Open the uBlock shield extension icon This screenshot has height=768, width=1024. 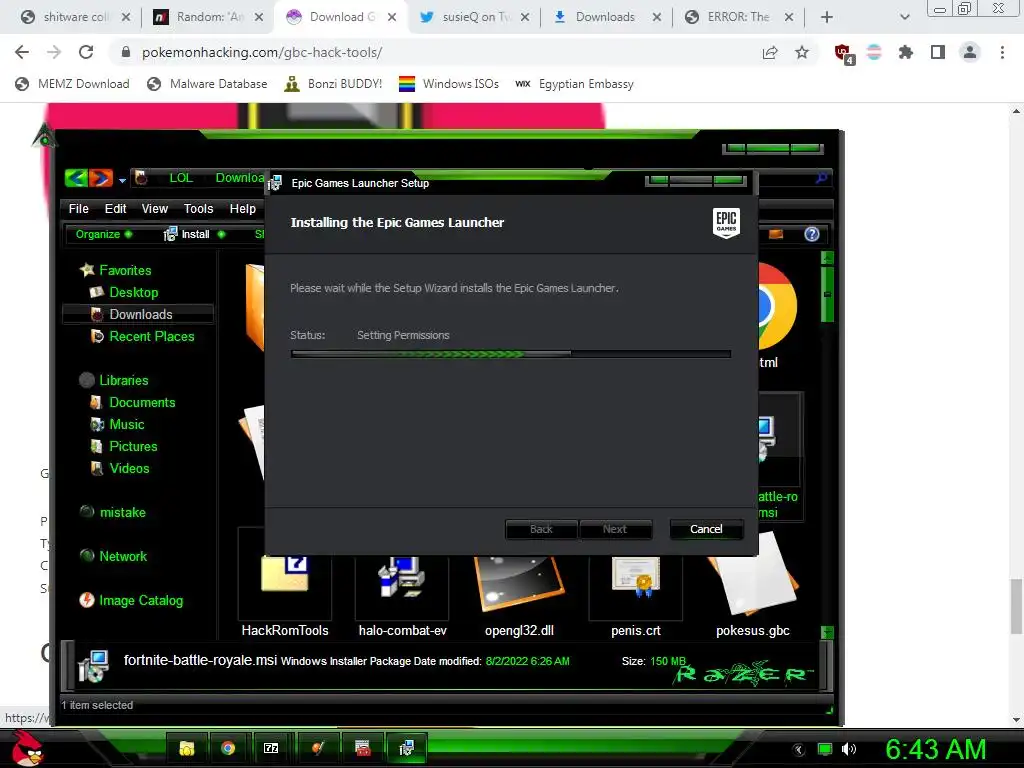coord(843,53)
